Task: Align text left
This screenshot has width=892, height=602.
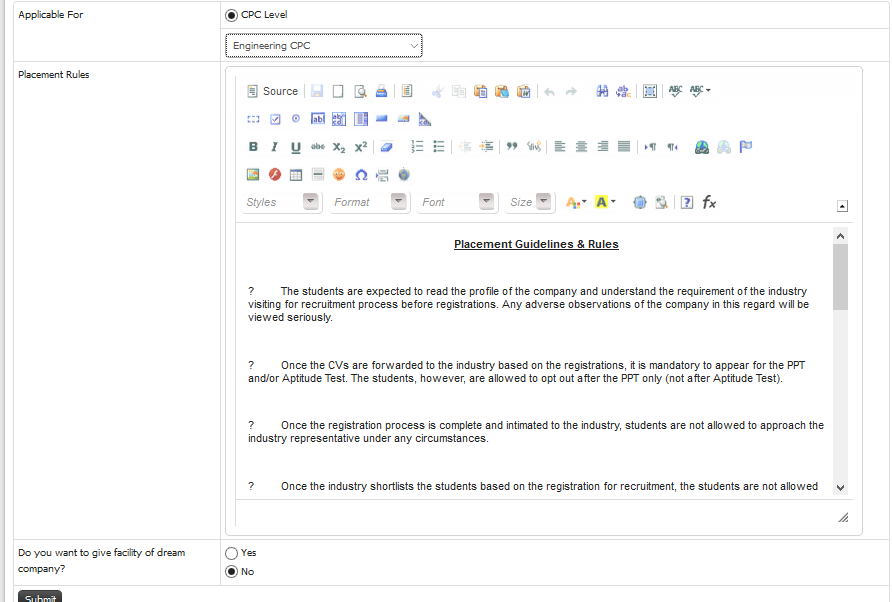Action: tap(560, 147)
